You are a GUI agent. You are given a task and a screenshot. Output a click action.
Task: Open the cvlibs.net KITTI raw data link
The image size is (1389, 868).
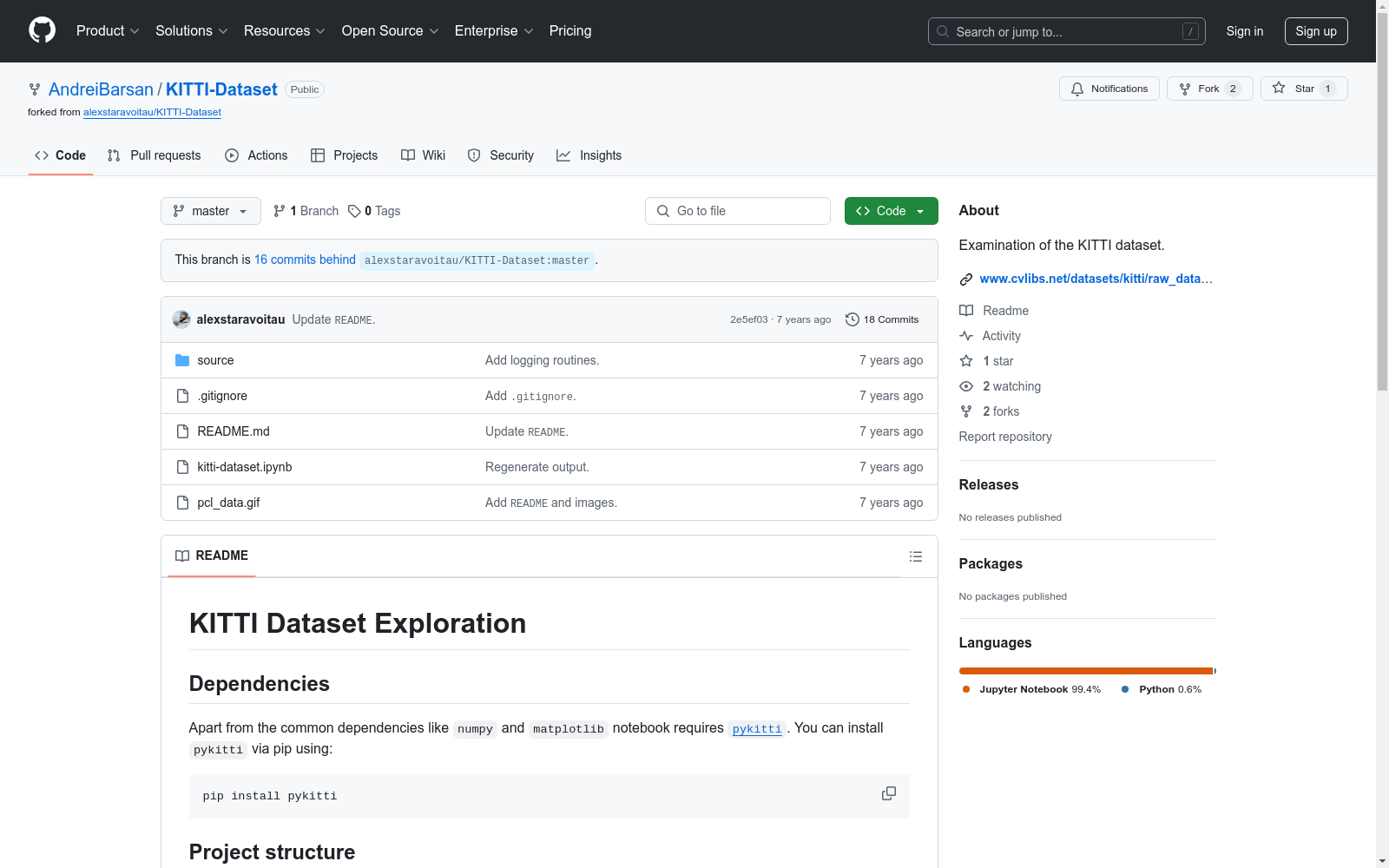point(1096,279)
